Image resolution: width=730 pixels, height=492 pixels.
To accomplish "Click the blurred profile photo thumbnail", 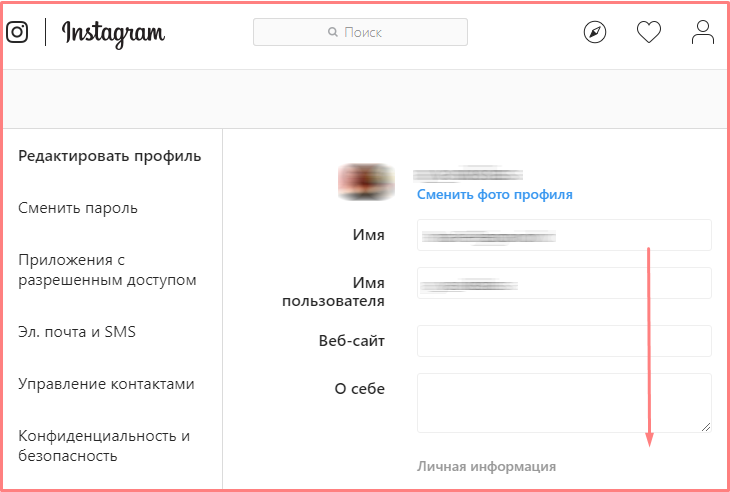I will 366,182.
